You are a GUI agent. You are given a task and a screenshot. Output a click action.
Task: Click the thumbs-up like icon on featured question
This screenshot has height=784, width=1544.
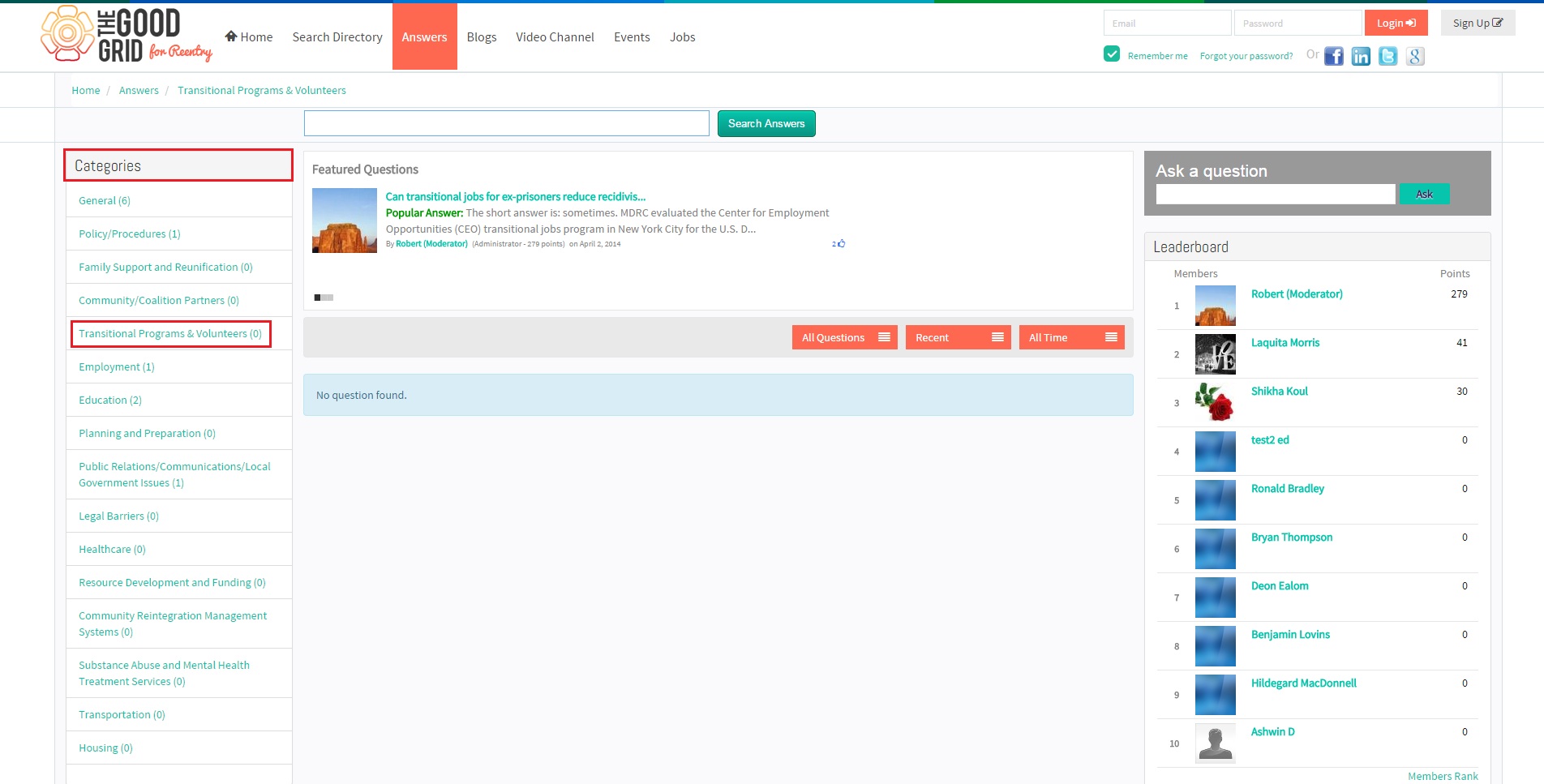tap(841, 243)
